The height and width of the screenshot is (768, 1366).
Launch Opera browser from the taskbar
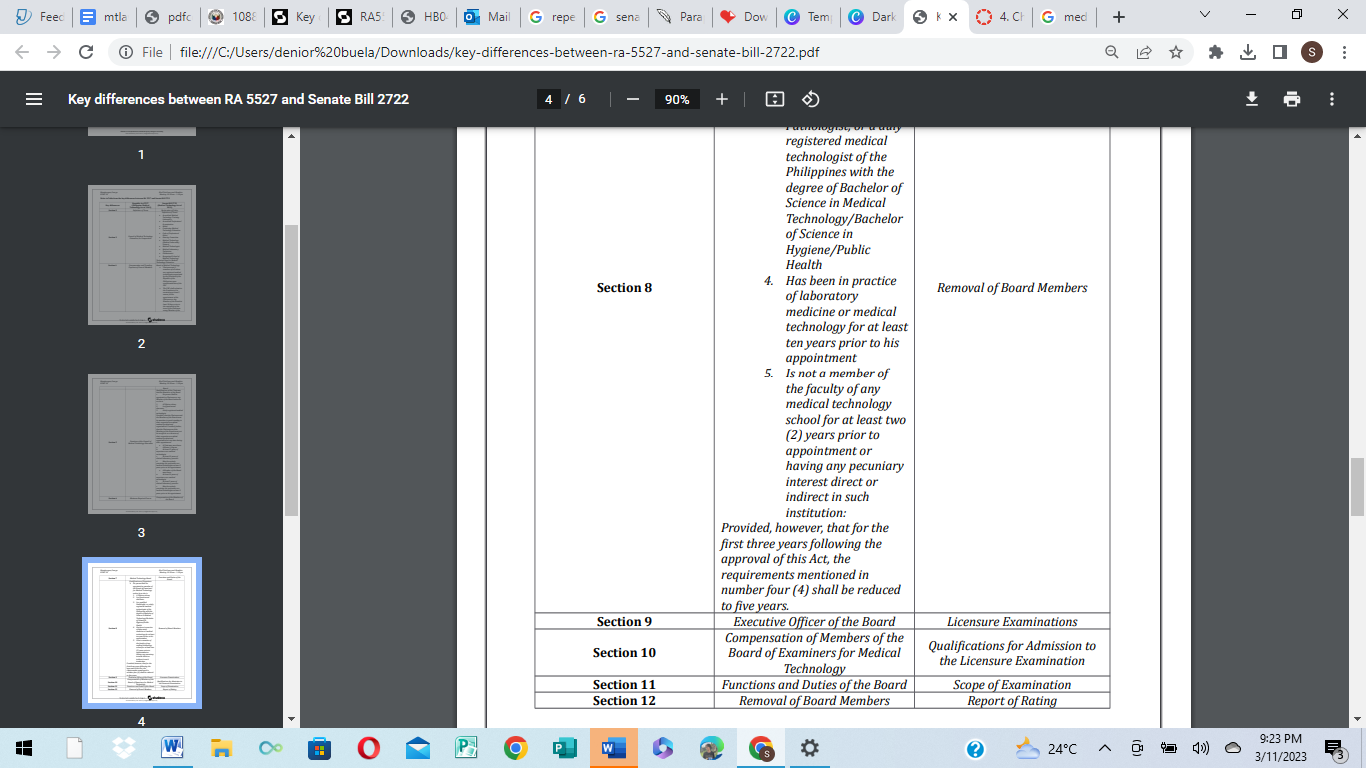tap(367, 748)
